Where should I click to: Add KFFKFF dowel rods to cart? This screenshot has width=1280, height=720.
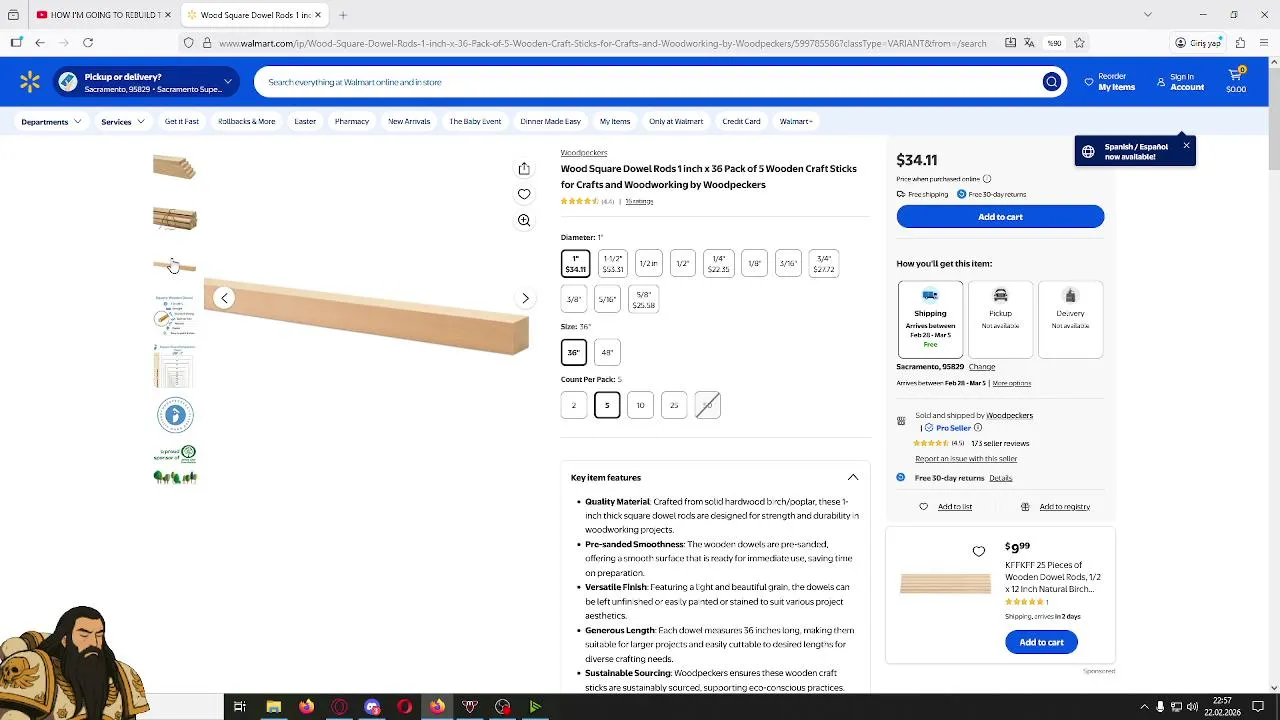(1041, 642)
